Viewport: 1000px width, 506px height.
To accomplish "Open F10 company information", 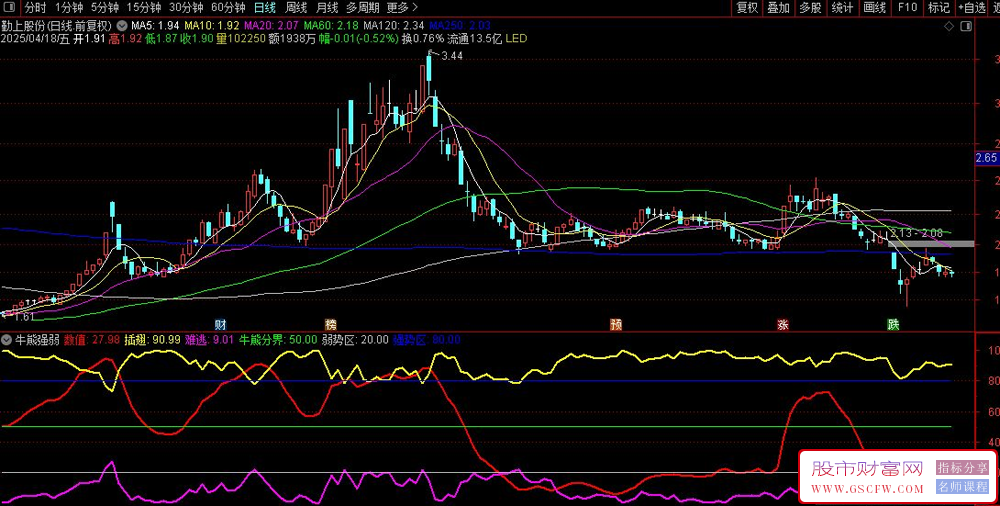I will tap(907, 8).
